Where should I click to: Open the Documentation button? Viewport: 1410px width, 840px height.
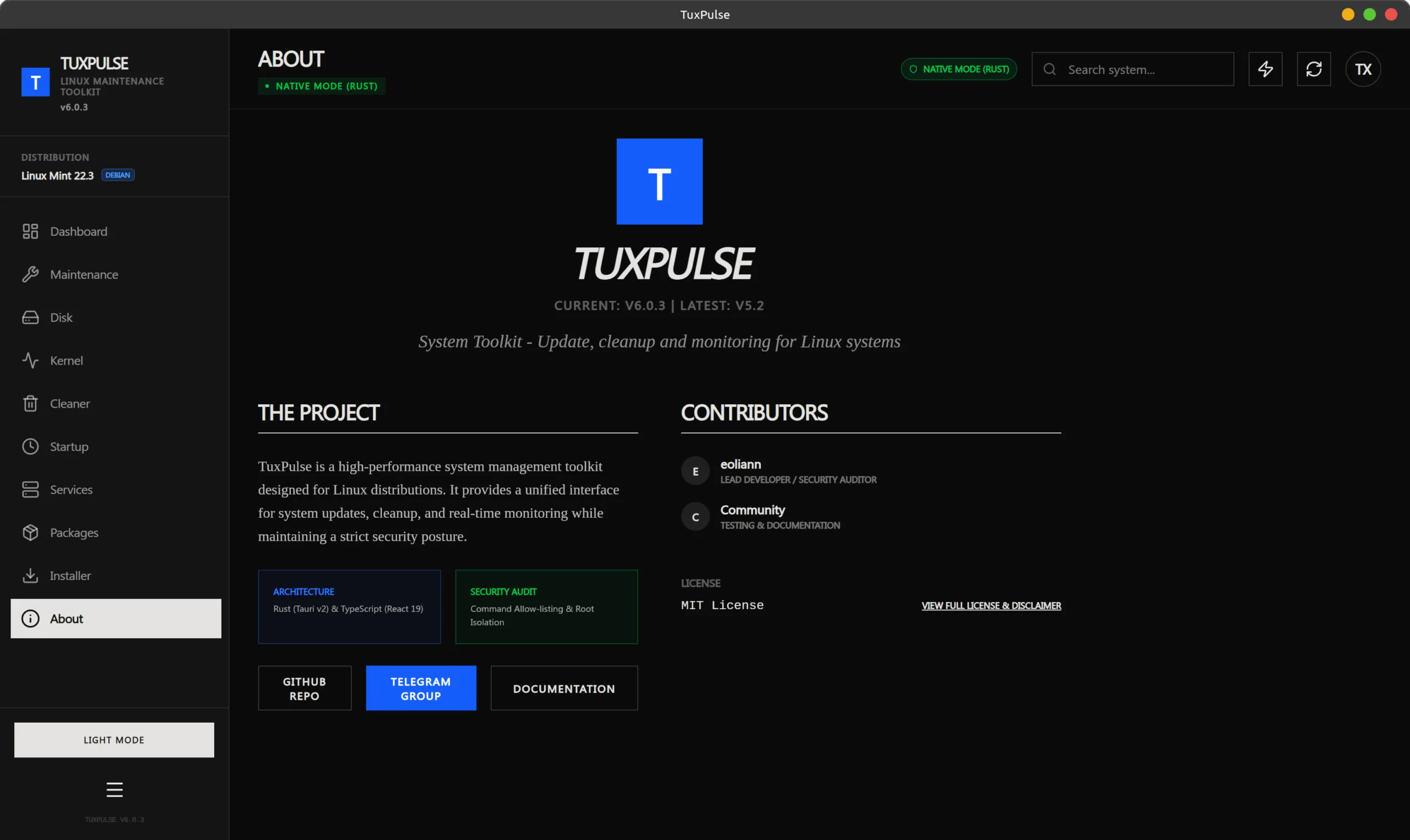[563, 689]
